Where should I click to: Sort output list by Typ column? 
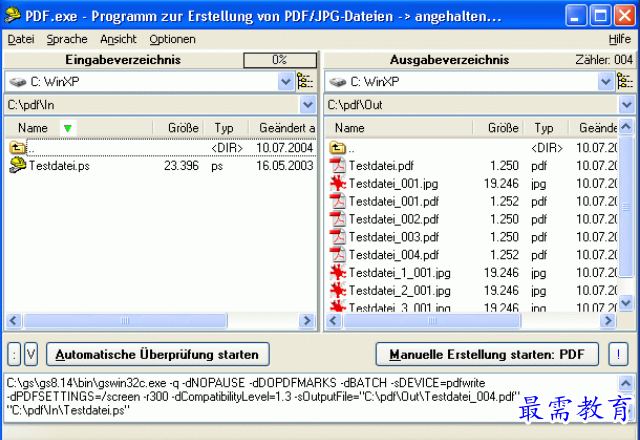coord(547,128)
